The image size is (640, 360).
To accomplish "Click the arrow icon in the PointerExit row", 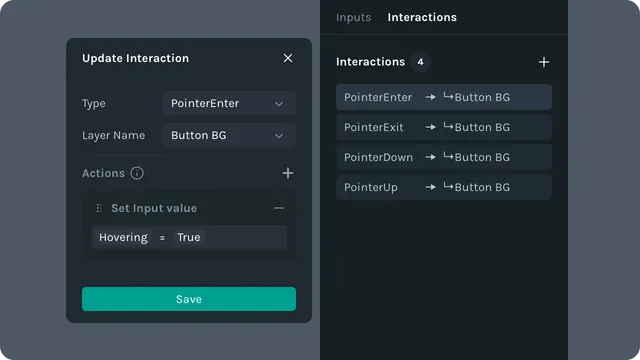I will click(430, 127).
